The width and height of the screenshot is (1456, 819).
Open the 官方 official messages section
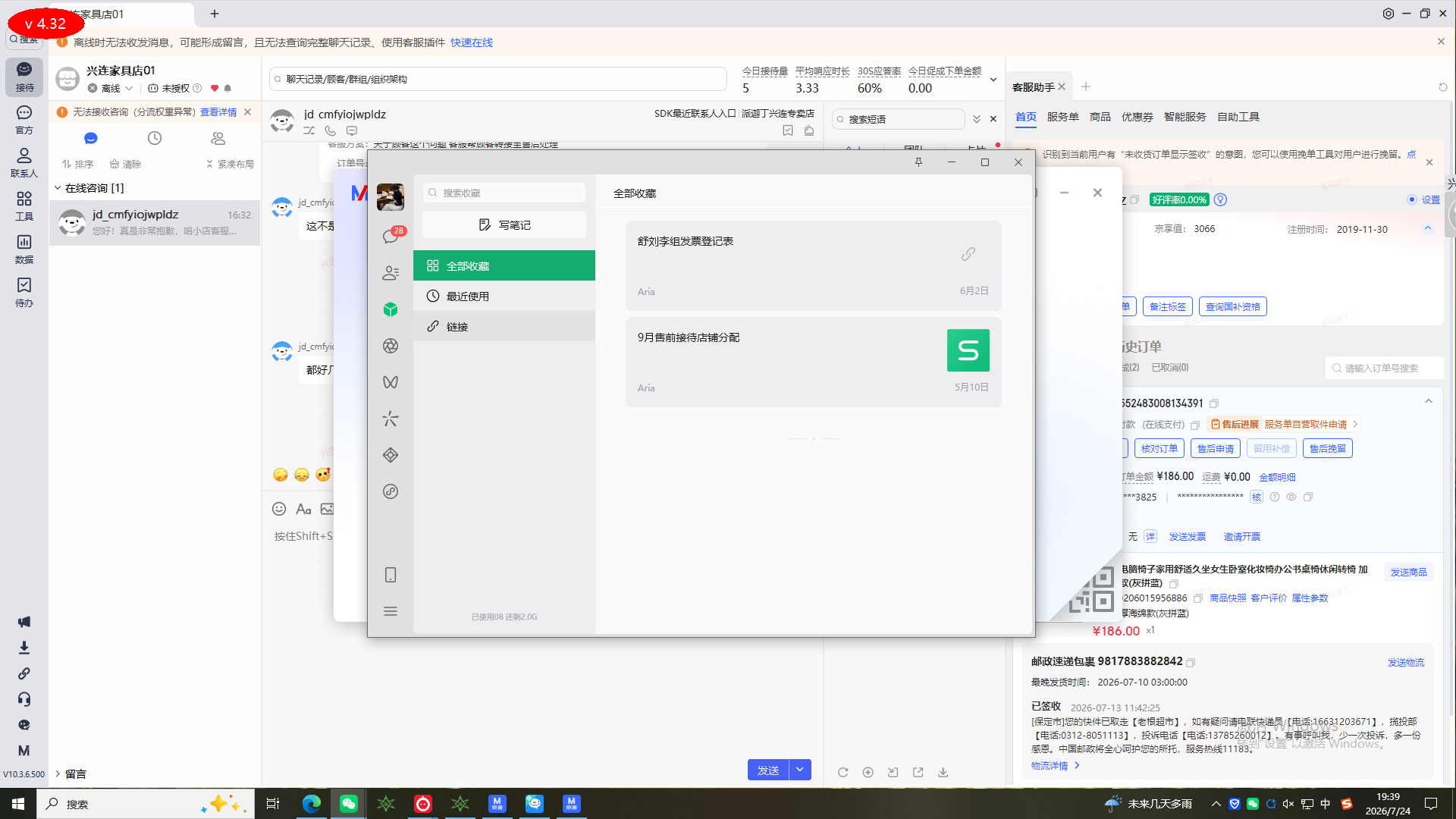click(24, 120)
